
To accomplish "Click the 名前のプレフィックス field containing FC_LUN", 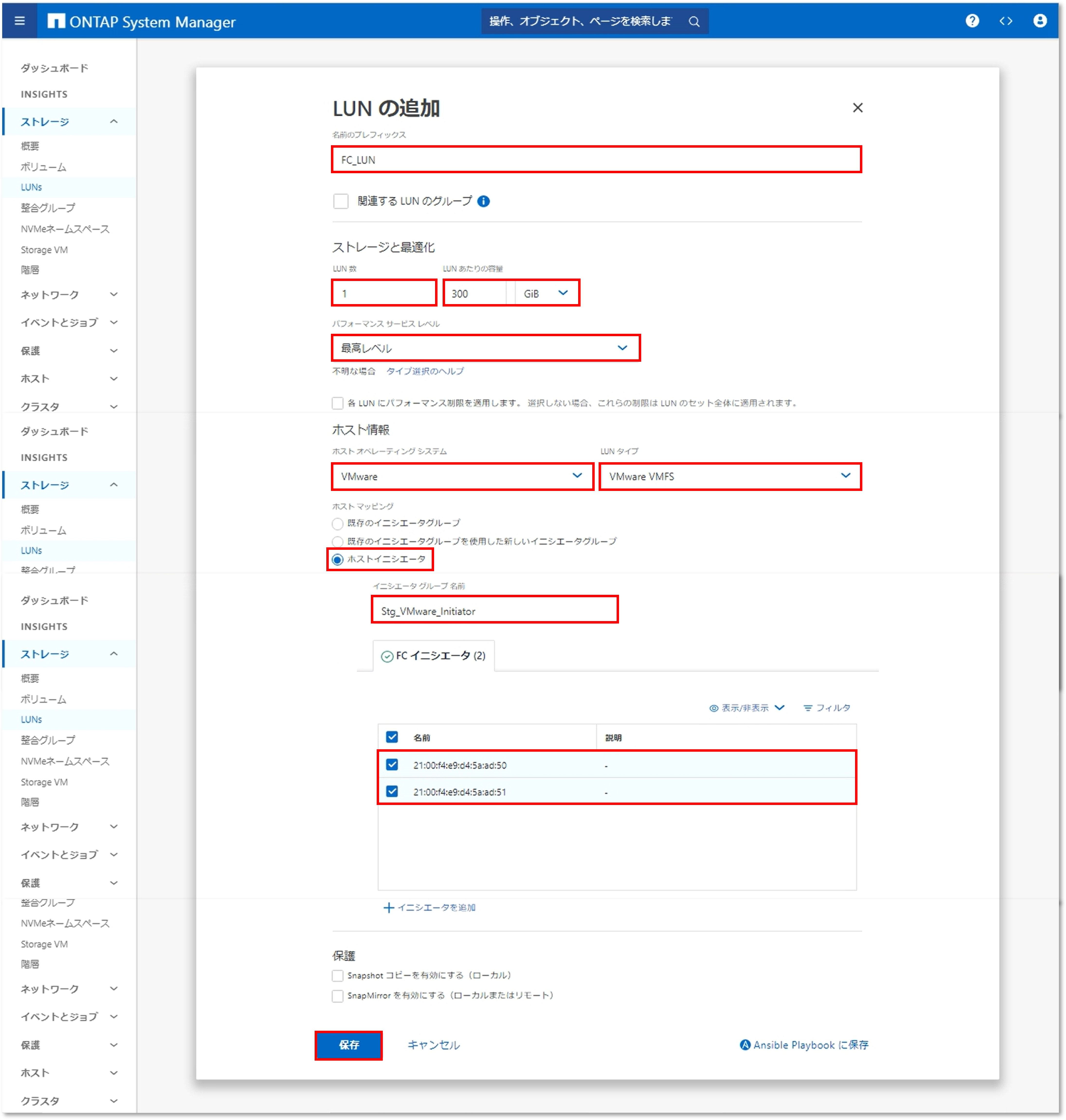I will click(596, 160).
